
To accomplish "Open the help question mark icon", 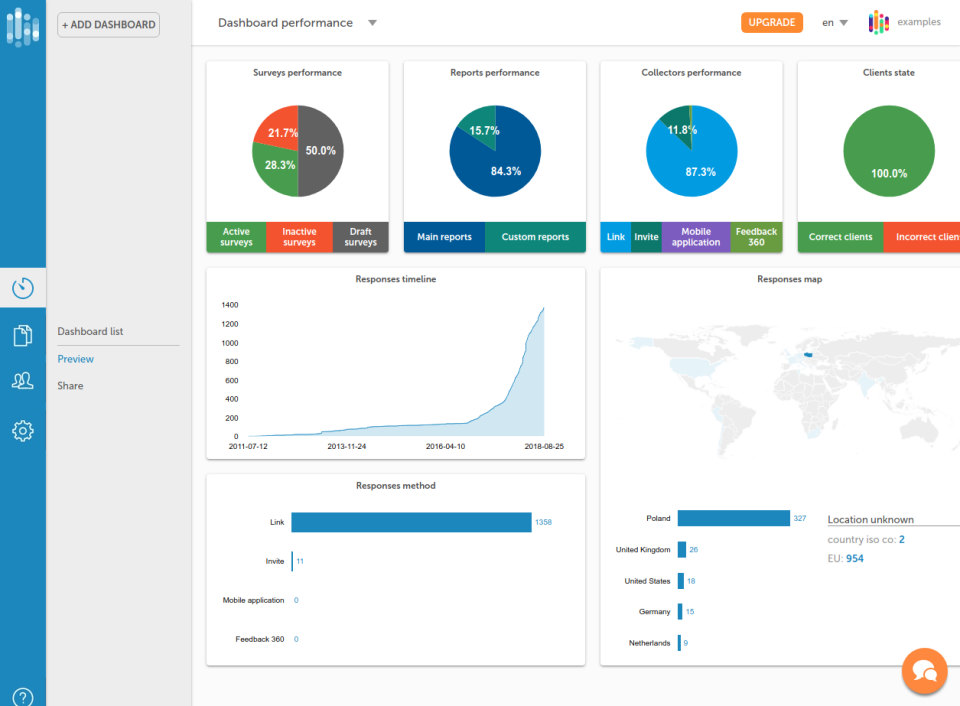I will tap(23, 697).
